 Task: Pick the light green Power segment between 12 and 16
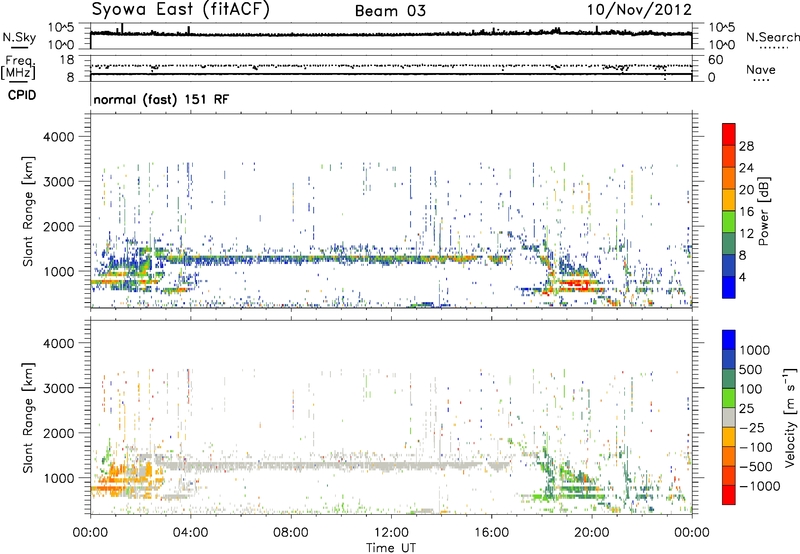pyautogui.click(x=729, y=222)
